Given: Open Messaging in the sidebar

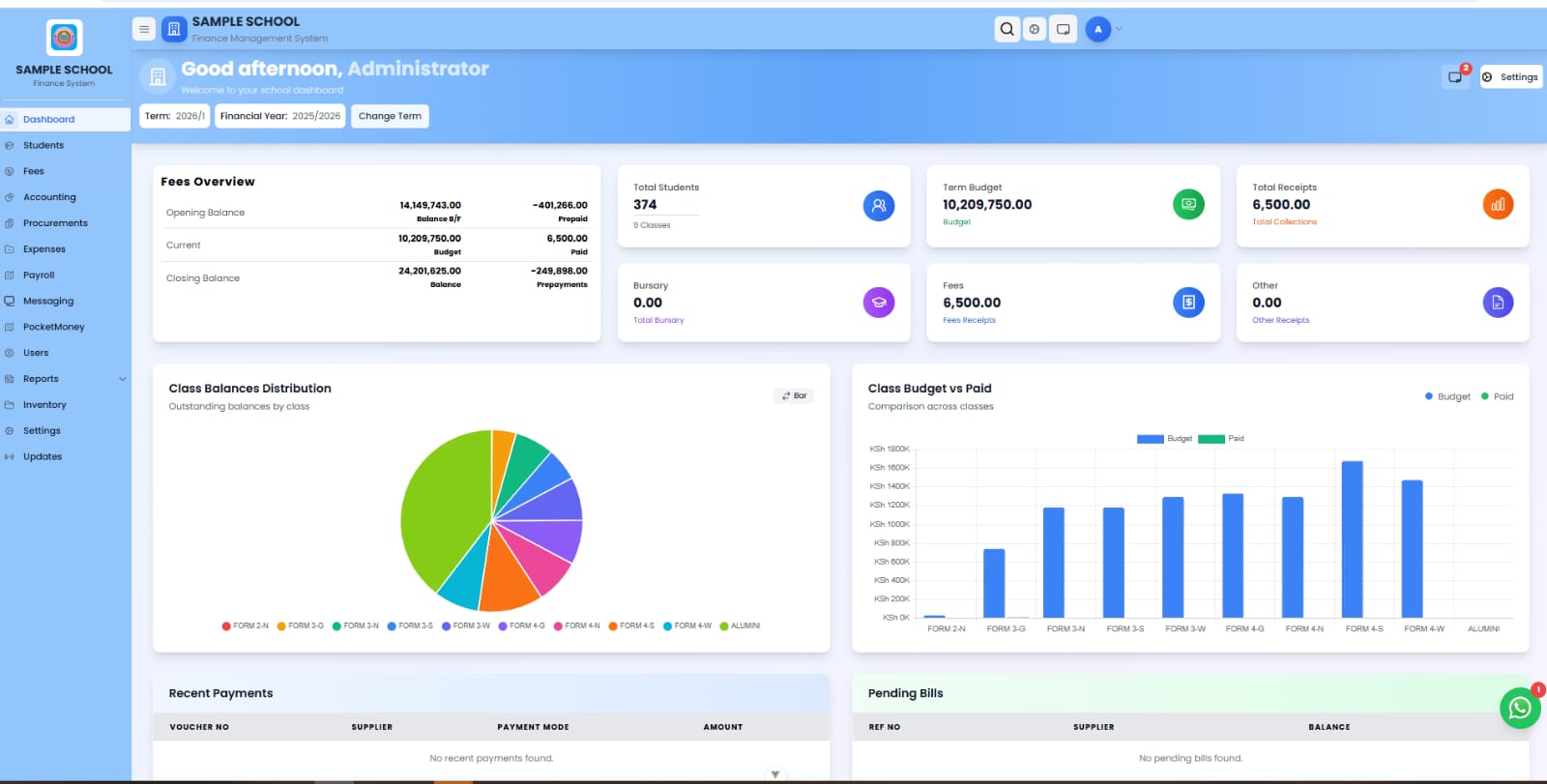Looking at the screenshot, I should click(65, 302).
